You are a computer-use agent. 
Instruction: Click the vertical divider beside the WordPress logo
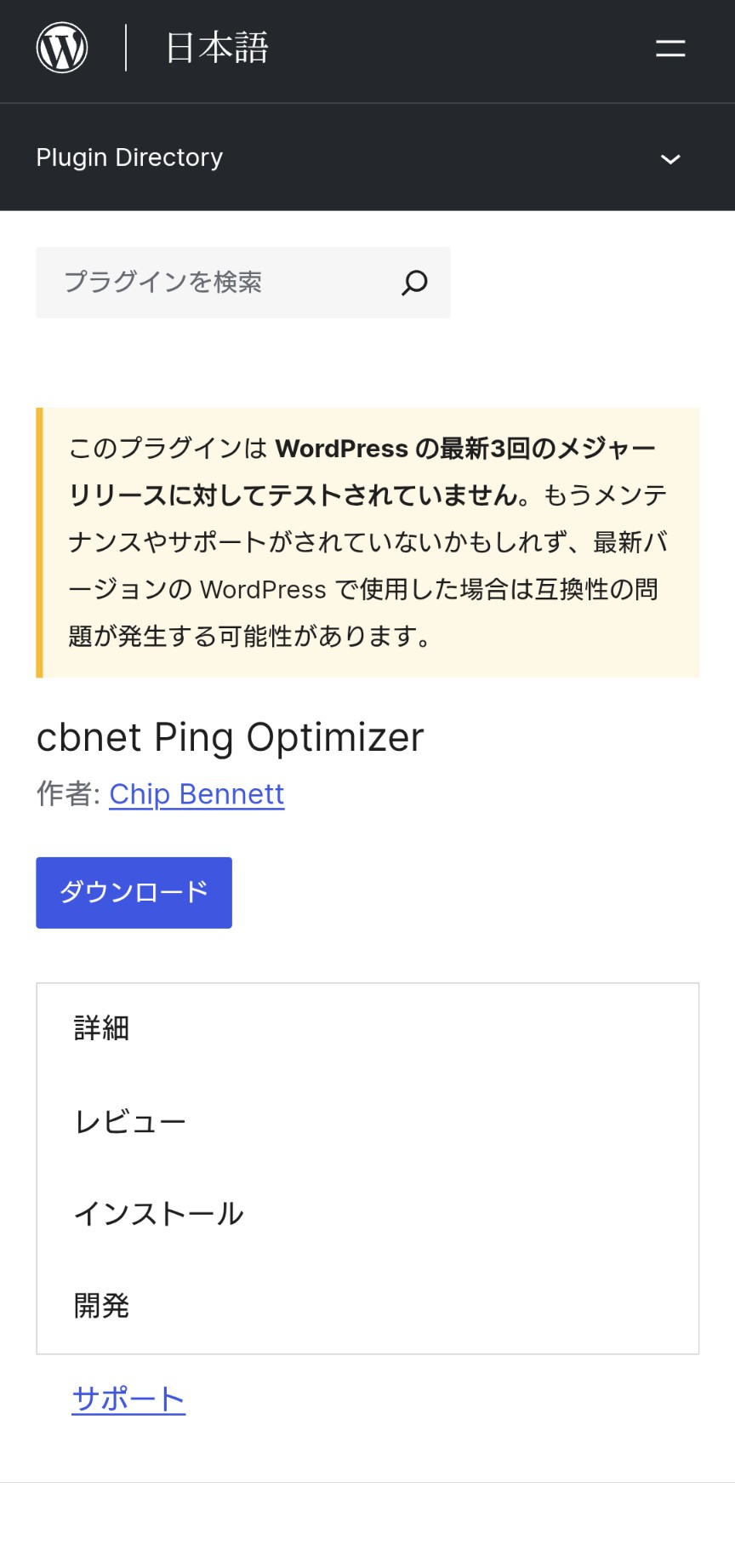point(126,48)
